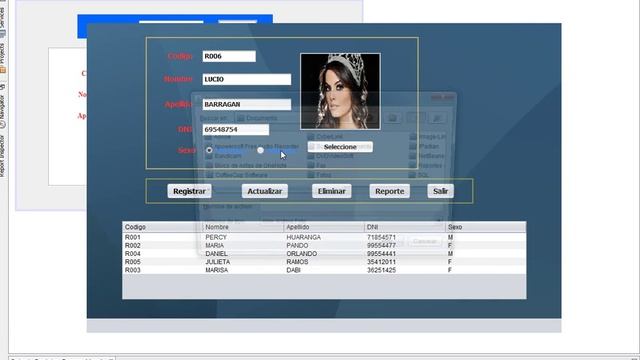640x360 pixels.
Task: Select the MARISA name cell
Action: click(x=243, y=270)
